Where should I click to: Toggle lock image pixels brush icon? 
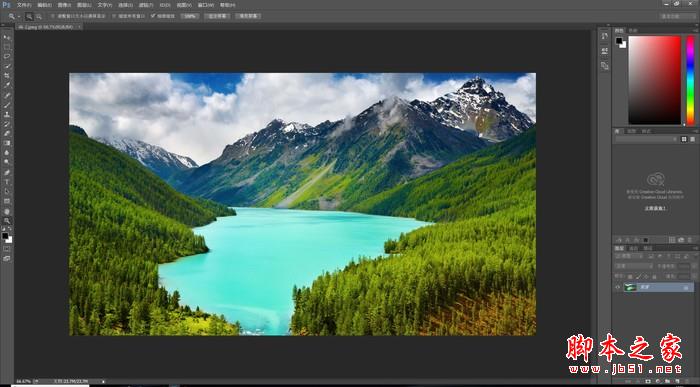click(x=638, y=277)
